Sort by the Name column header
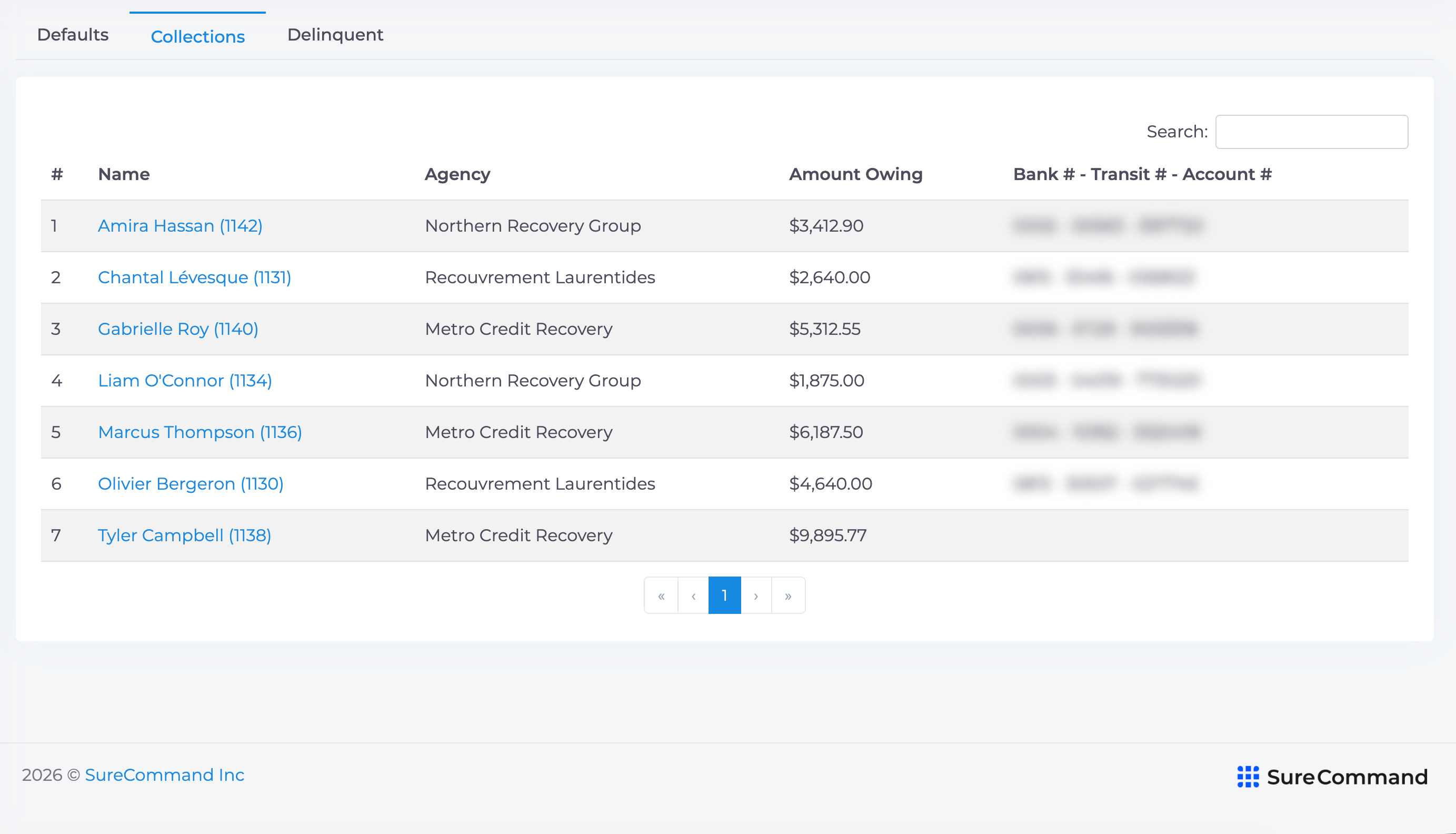1456x834 pixels. pos(124,174)
